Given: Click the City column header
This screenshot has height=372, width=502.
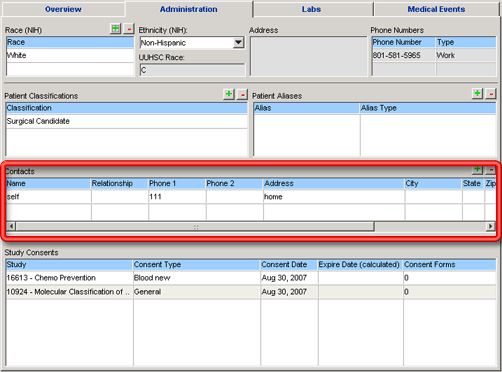Looking at the screenshot, I should [433, 184].
